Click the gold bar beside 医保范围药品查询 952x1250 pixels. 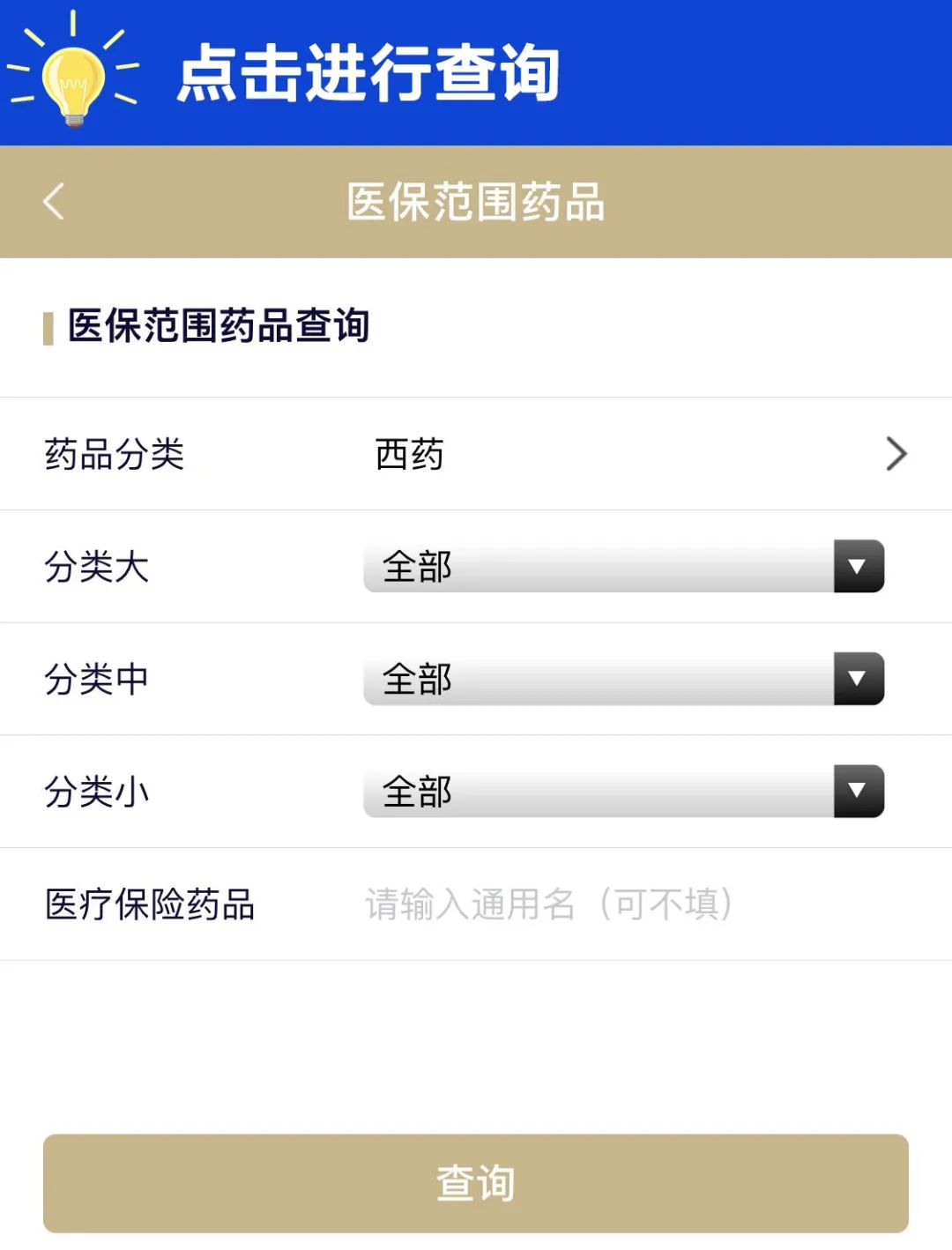tap(48, 328)
